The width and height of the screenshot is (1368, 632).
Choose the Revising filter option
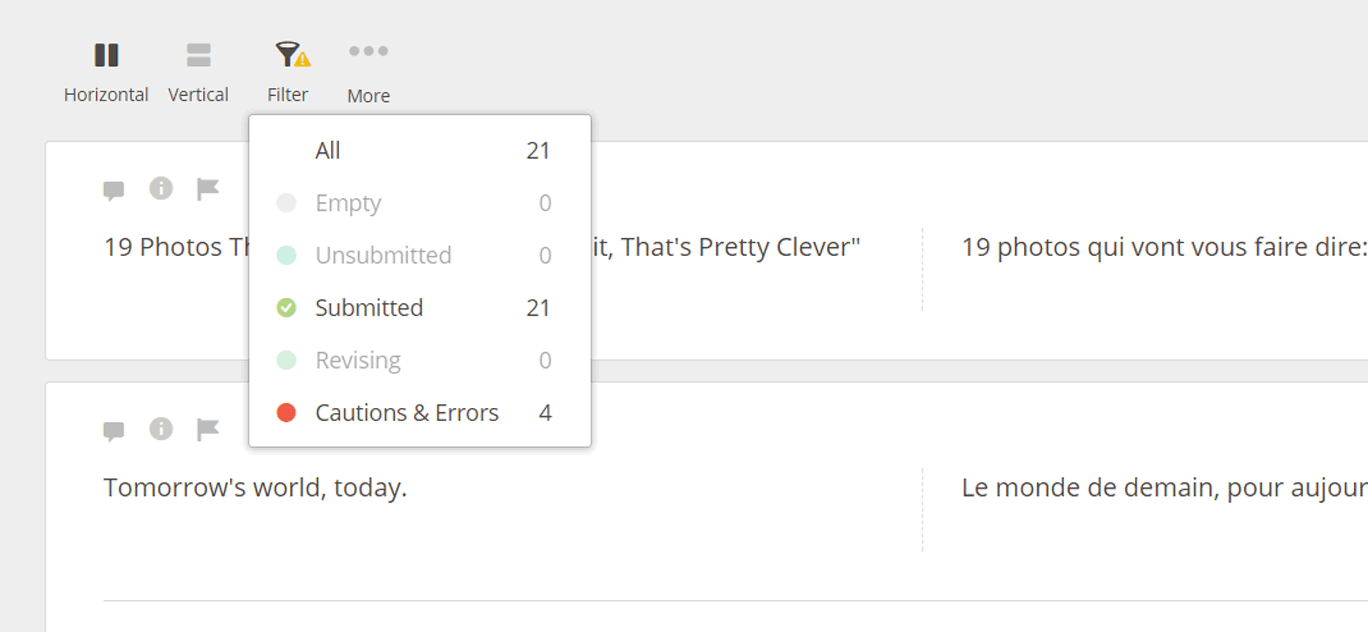click(358, 360)
